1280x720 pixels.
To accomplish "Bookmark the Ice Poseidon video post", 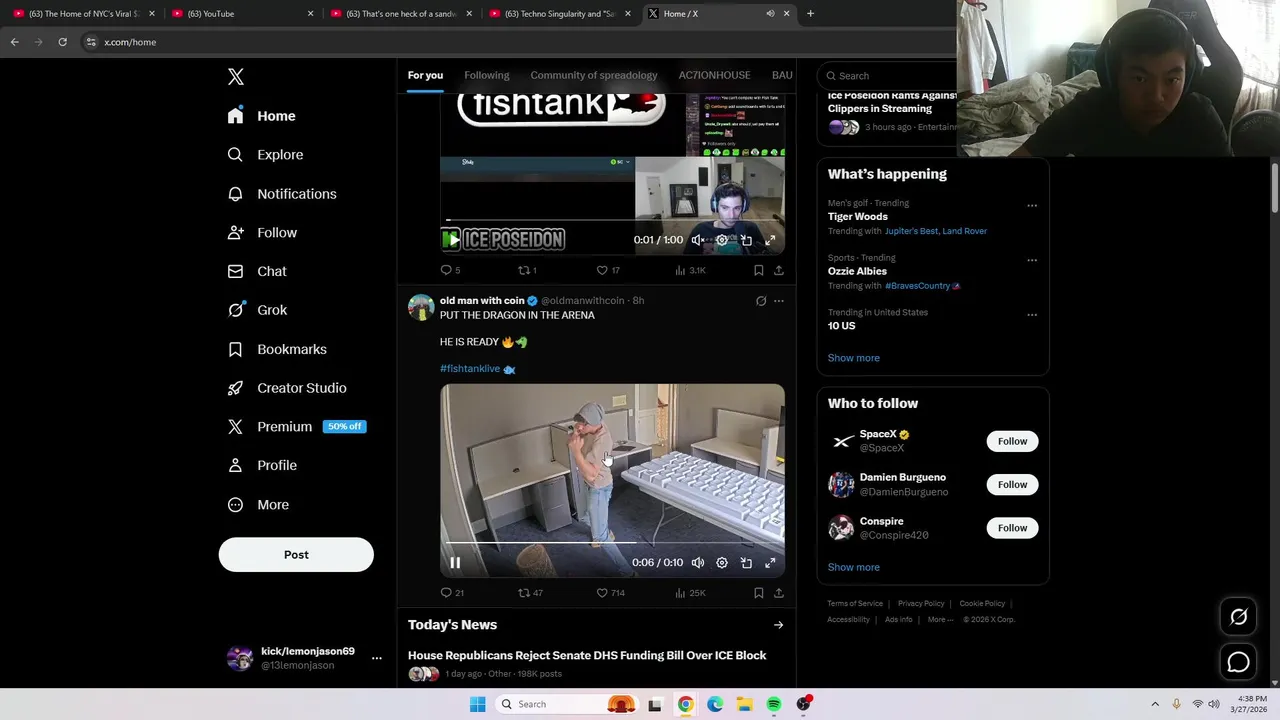I will point(759,270).
